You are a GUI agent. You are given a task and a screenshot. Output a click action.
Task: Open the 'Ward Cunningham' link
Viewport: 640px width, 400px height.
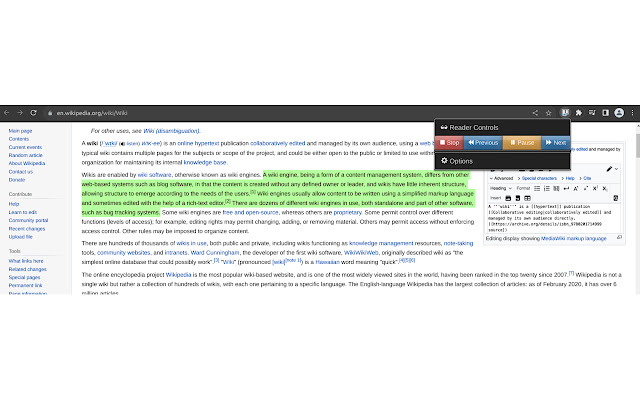[x=215, y=253]
